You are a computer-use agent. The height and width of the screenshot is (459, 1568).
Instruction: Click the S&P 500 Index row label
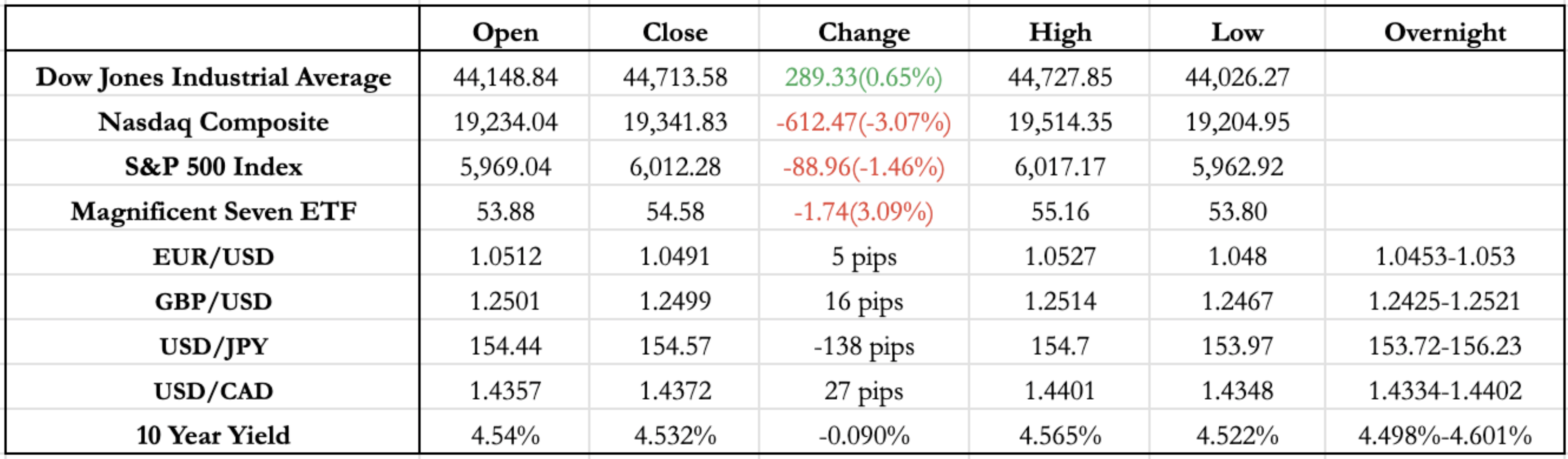click(x=213, y=167)
